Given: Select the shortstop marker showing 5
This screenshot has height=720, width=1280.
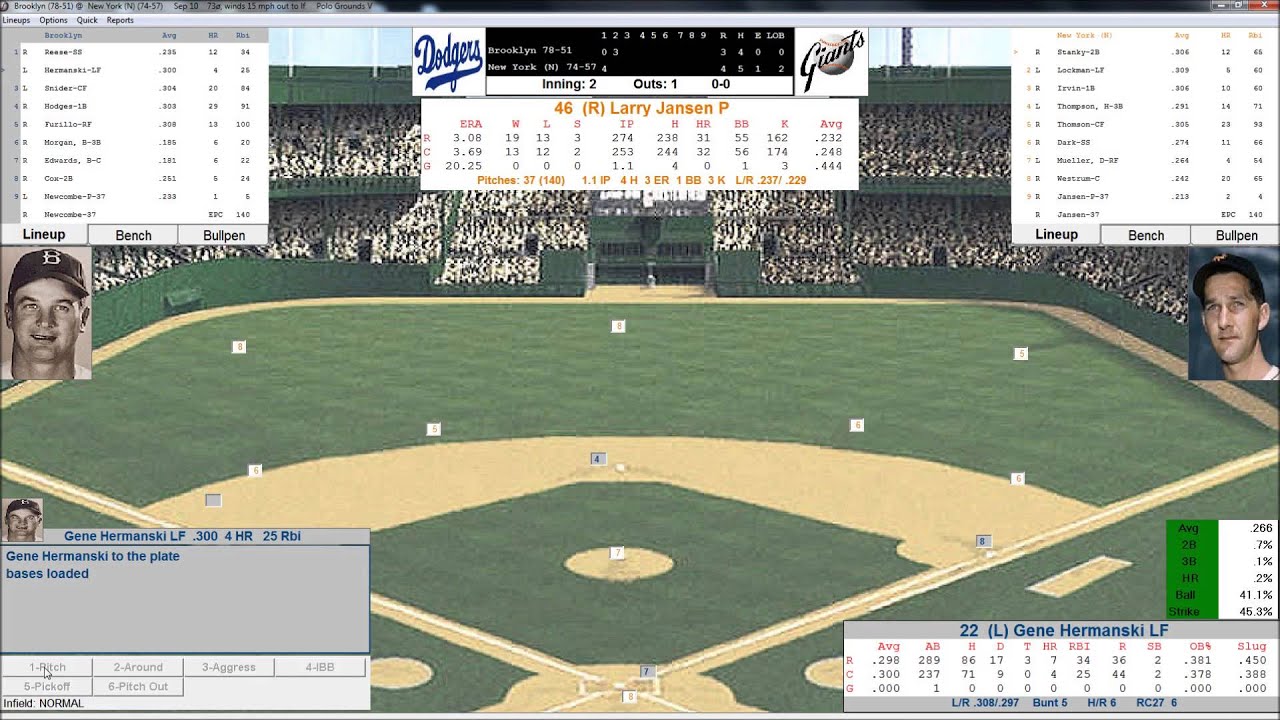Looking at the screenshot, I should coord(433,429).
